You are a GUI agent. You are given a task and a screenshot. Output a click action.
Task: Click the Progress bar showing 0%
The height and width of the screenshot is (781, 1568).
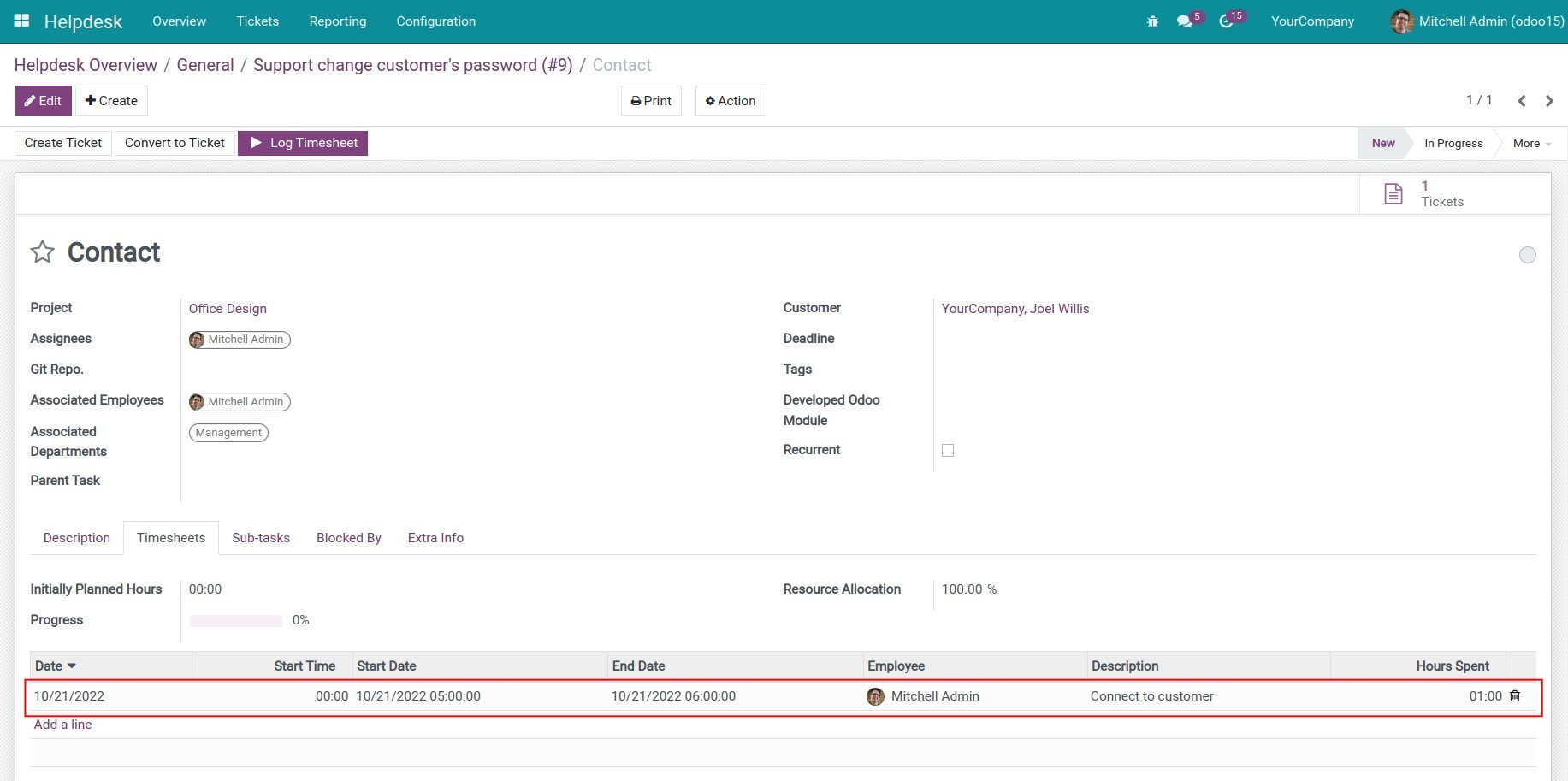[236, 619]
